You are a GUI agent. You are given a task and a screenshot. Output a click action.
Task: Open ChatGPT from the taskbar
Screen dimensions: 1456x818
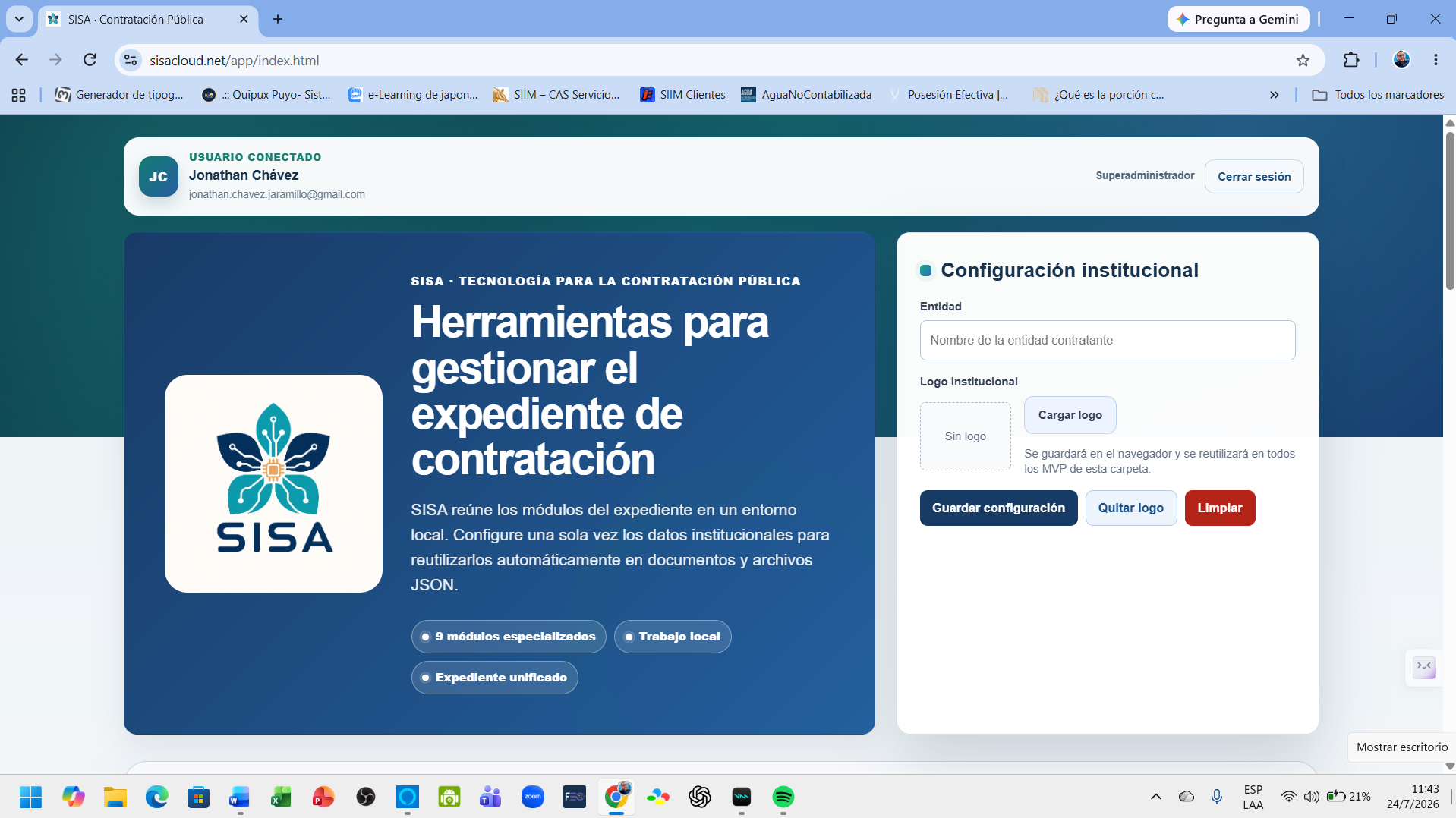click(x=700, y=797)
